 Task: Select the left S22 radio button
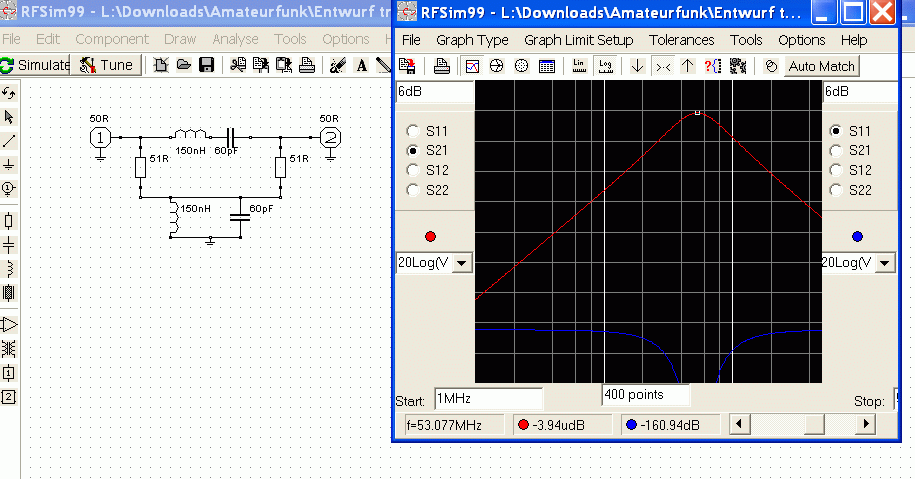(x=413, y=190)
